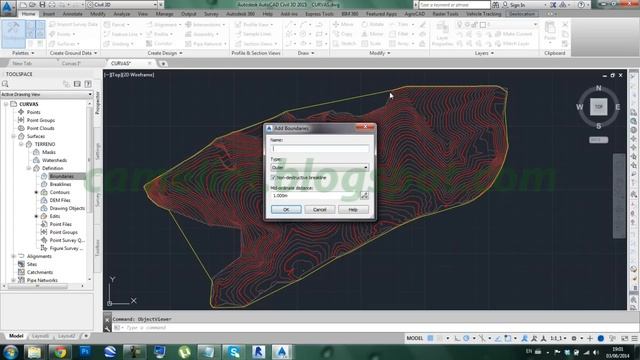Click the Rotate tool in Modify panel
This screenshot has height=360, width=640.
coord(373,24)
